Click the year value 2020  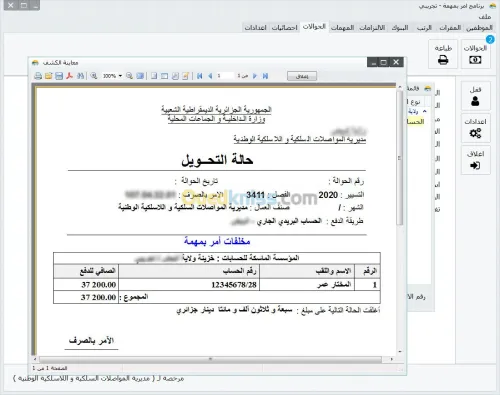click(328, 195)
